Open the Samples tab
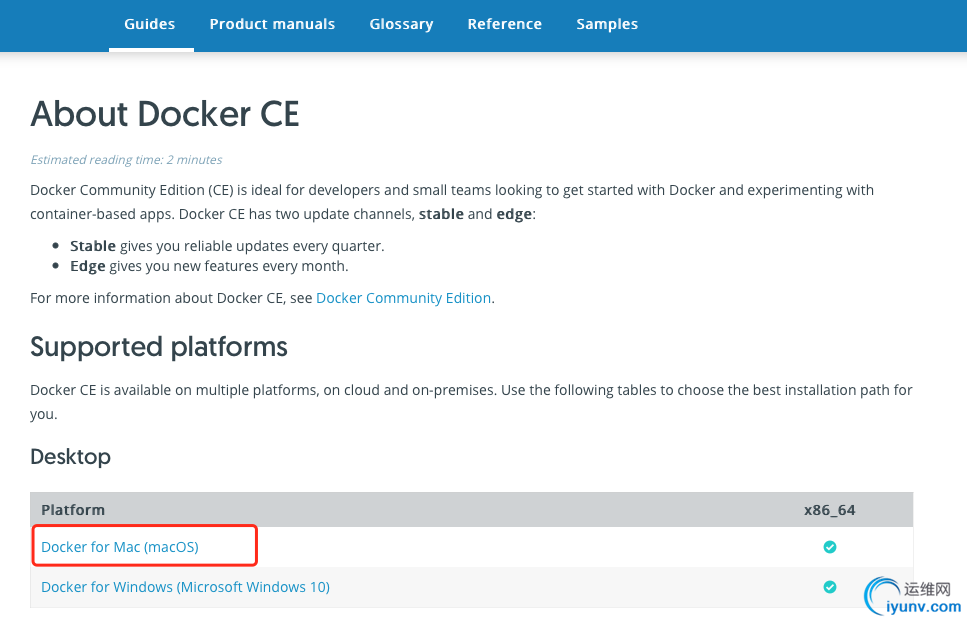The image size is (967, 623). point(607,24)
